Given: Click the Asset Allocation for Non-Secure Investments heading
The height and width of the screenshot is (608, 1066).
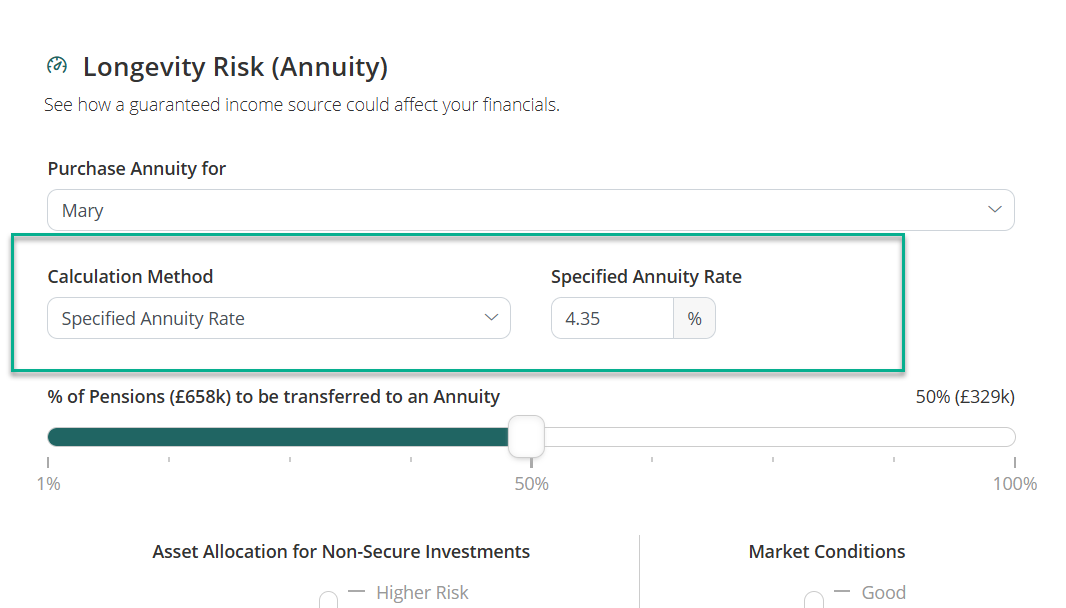Looking at the screenshot, I should [x=341, y=552].
